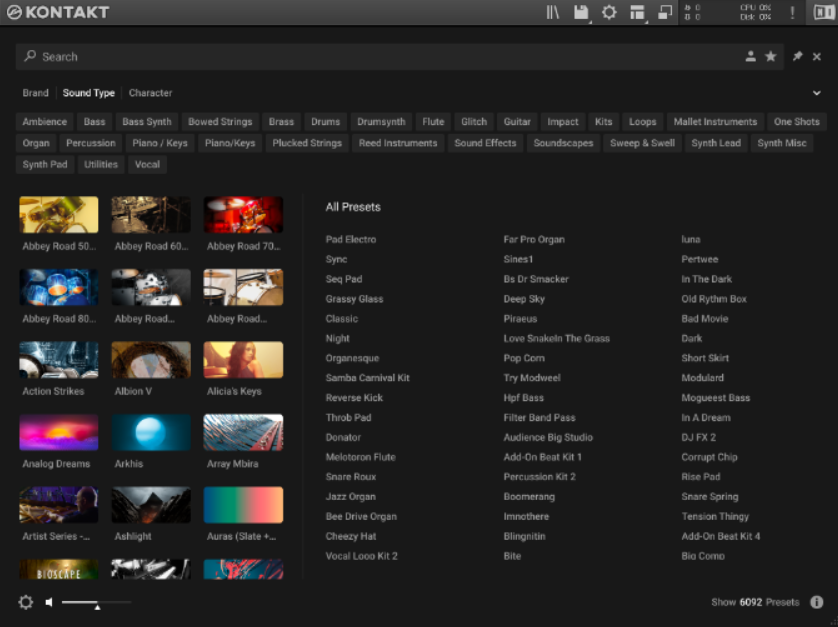Toggle the side panel icon at top right
The image size is (838, 627).
pos(823,12)
